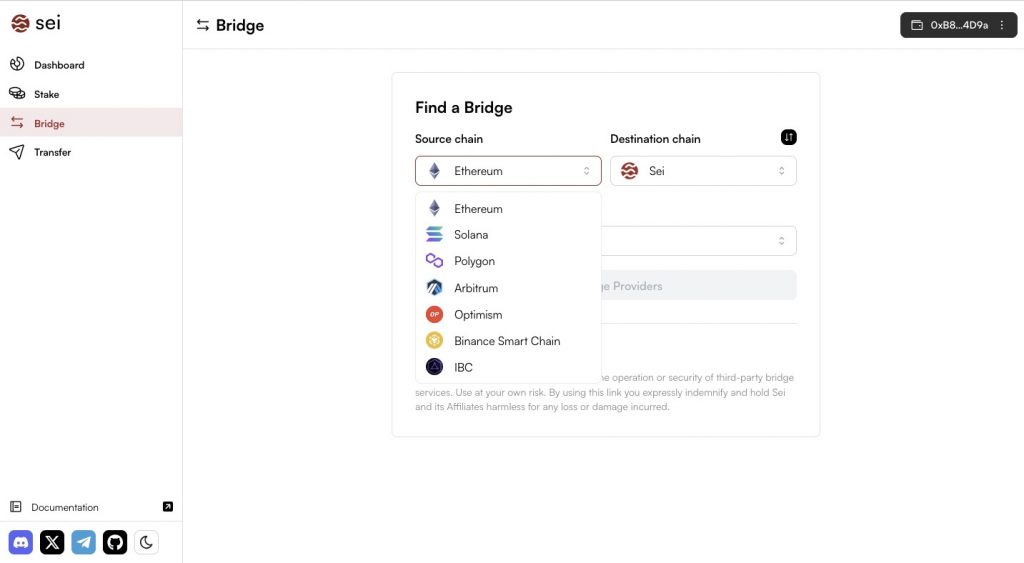The height and width of the screenshot is (563, 1024).
Task: Open the Telegram link icon
Action: tap(84, 542)
